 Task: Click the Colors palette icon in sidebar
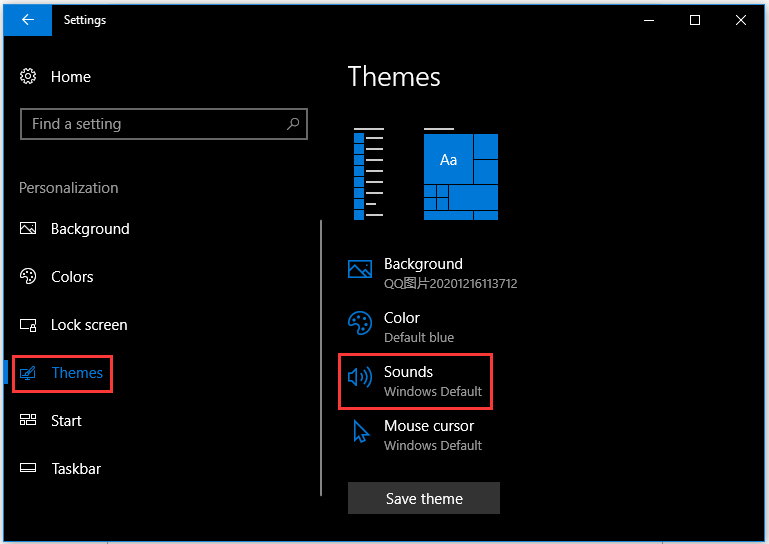click(28, 276)
